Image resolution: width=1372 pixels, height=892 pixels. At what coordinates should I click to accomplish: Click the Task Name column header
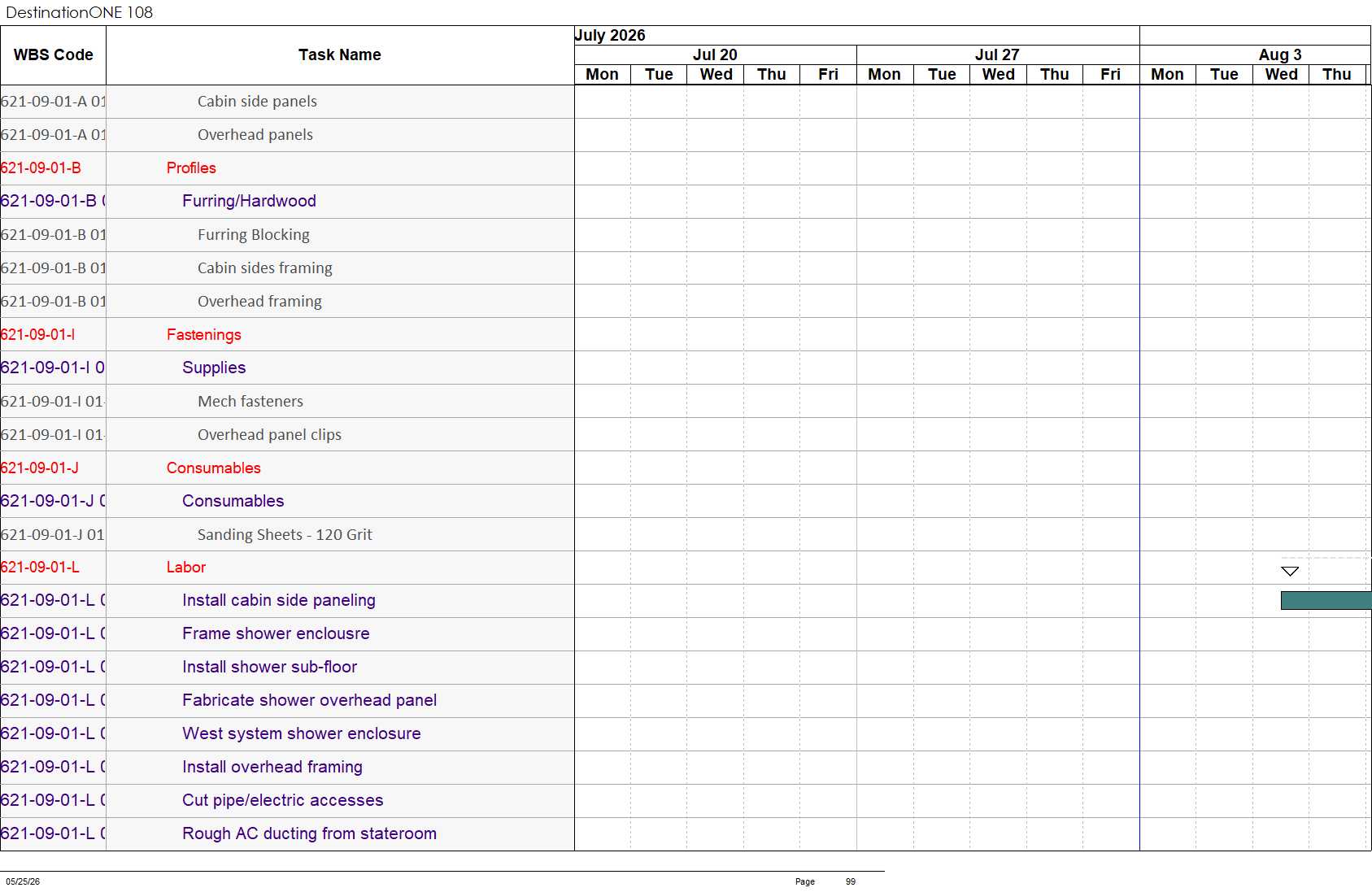click(339, 54)
